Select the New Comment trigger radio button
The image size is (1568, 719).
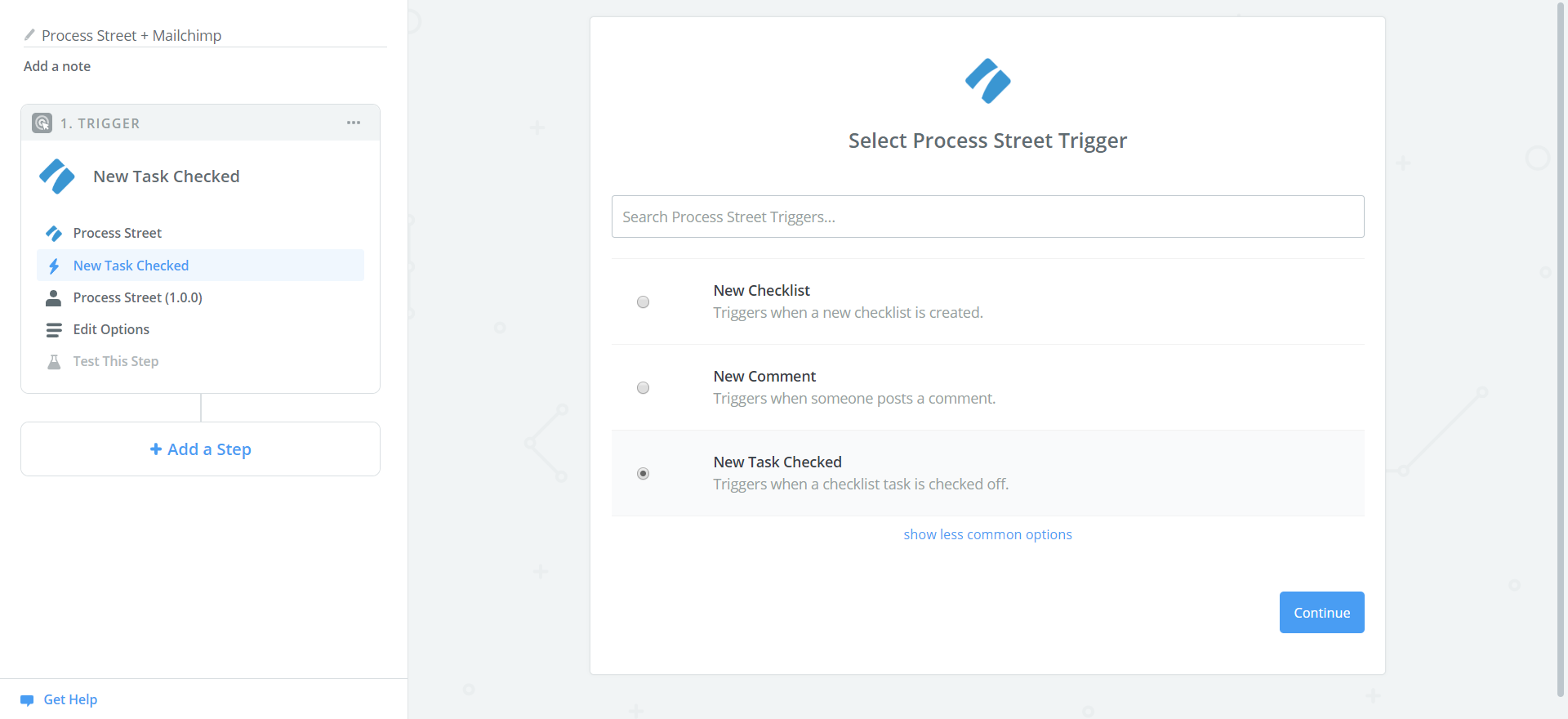click(x=643, y=387)
